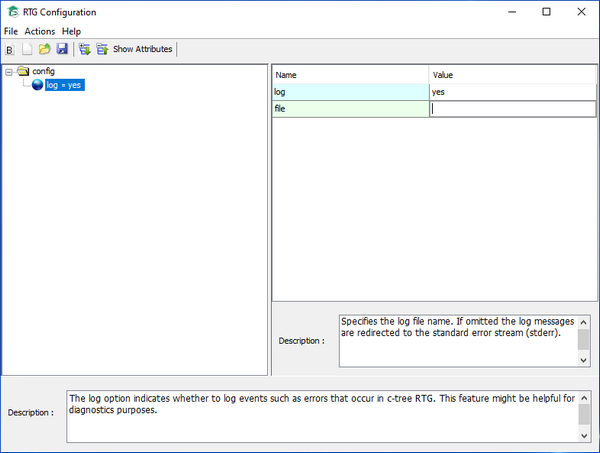Image resolution: width=600 pixels, height=453 pixels.
Task: Click the attribute description scrollbar thumb
Action: (583, 339)
